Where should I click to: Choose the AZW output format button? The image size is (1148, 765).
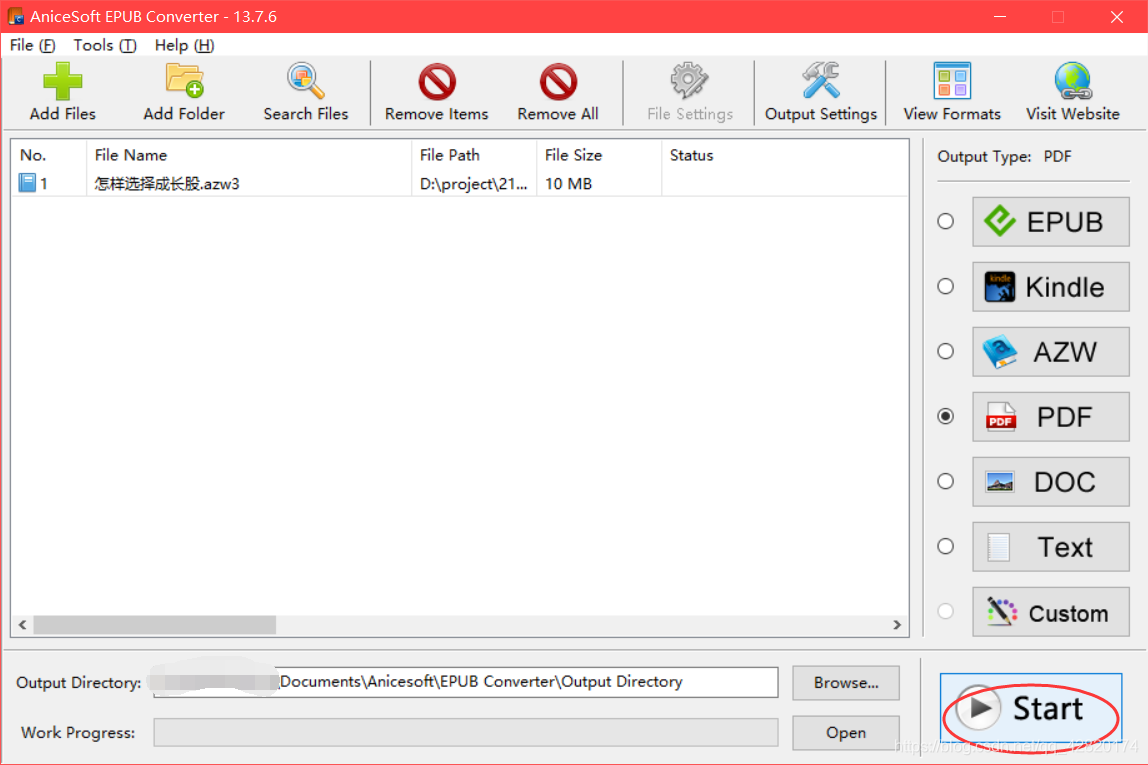[x=1051, y=352]
